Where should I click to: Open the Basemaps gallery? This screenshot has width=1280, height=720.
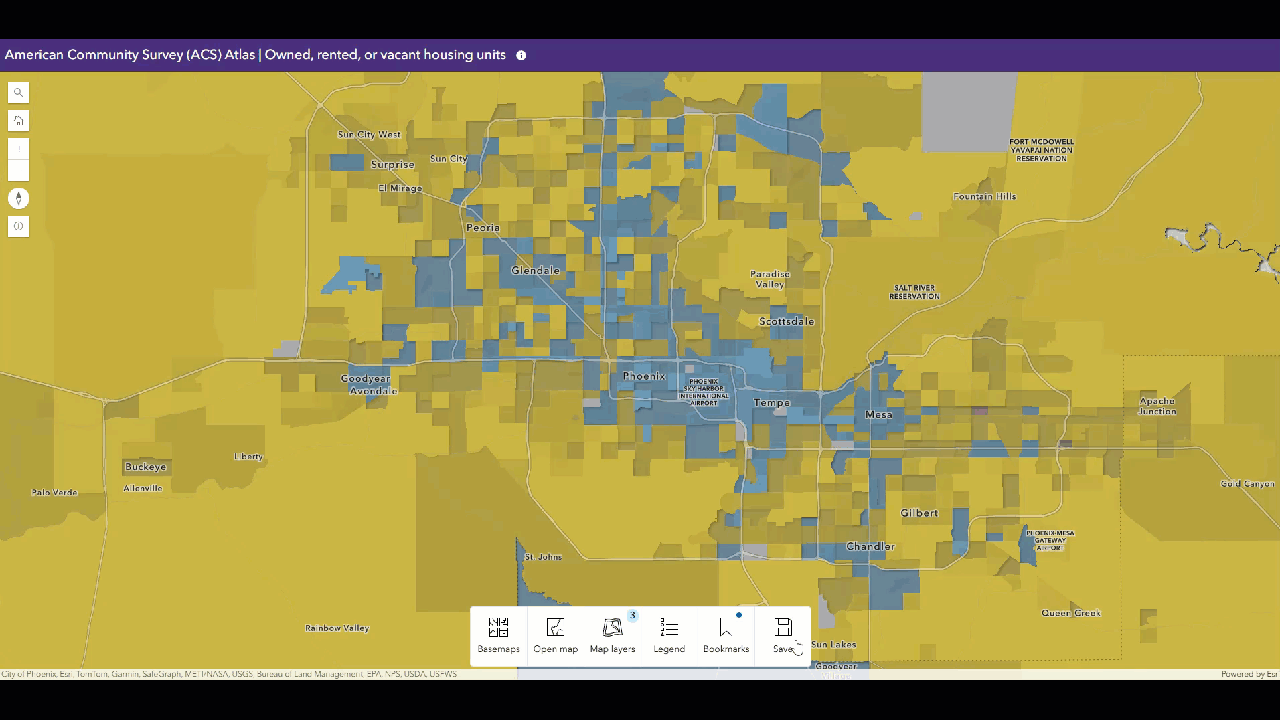click(498, 635)
